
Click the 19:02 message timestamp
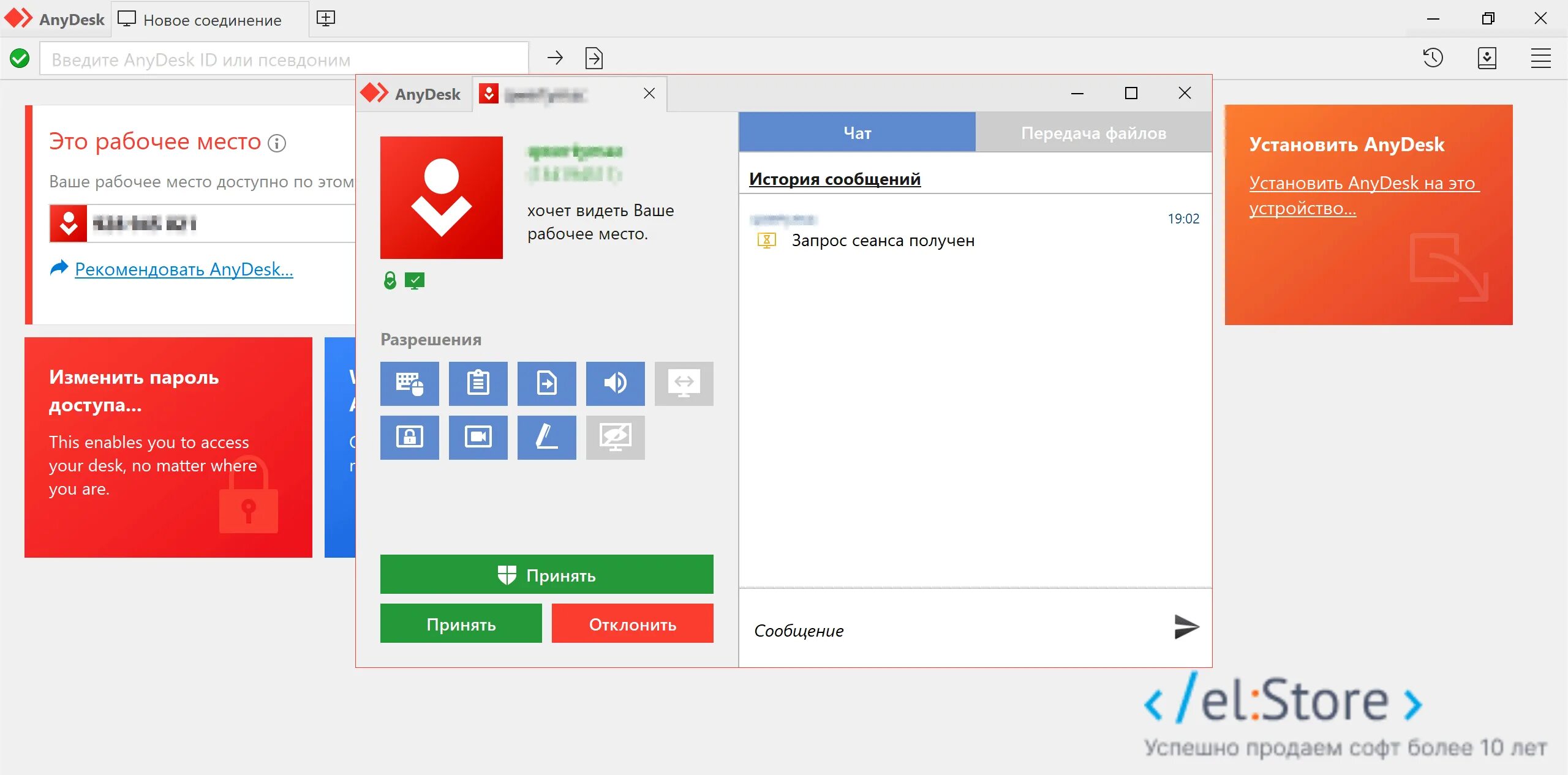coord(1183,219)
